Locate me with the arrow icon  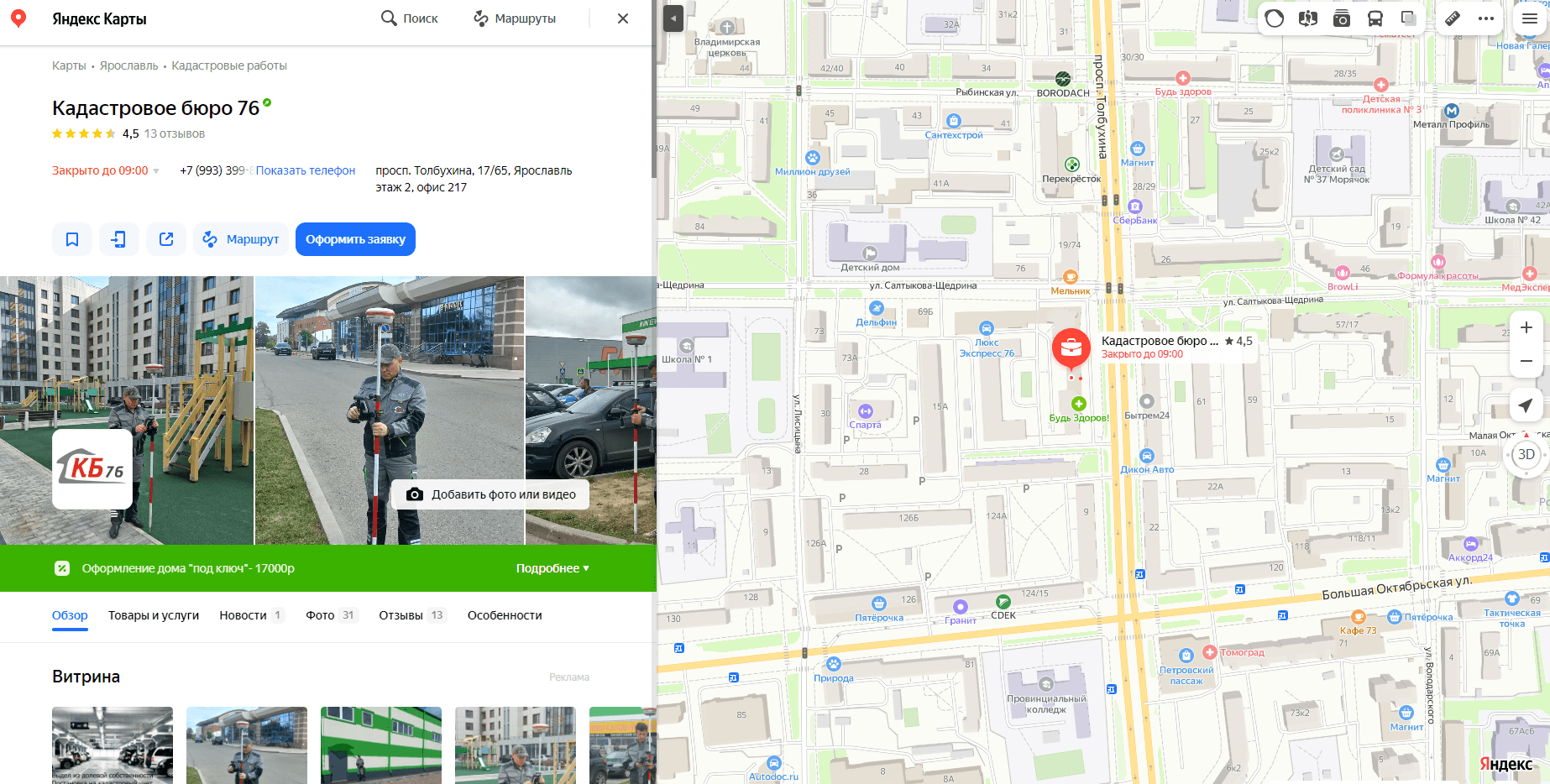[1526, 405]
